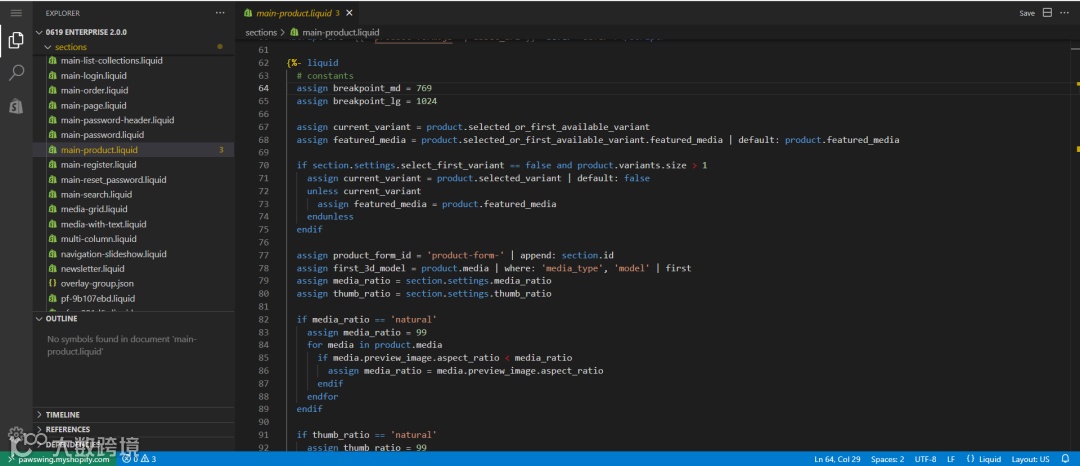1080x466 pixels.
Task: Click 'for media in product.media' line
Action: pyautogui.click(x=375, y=345)
